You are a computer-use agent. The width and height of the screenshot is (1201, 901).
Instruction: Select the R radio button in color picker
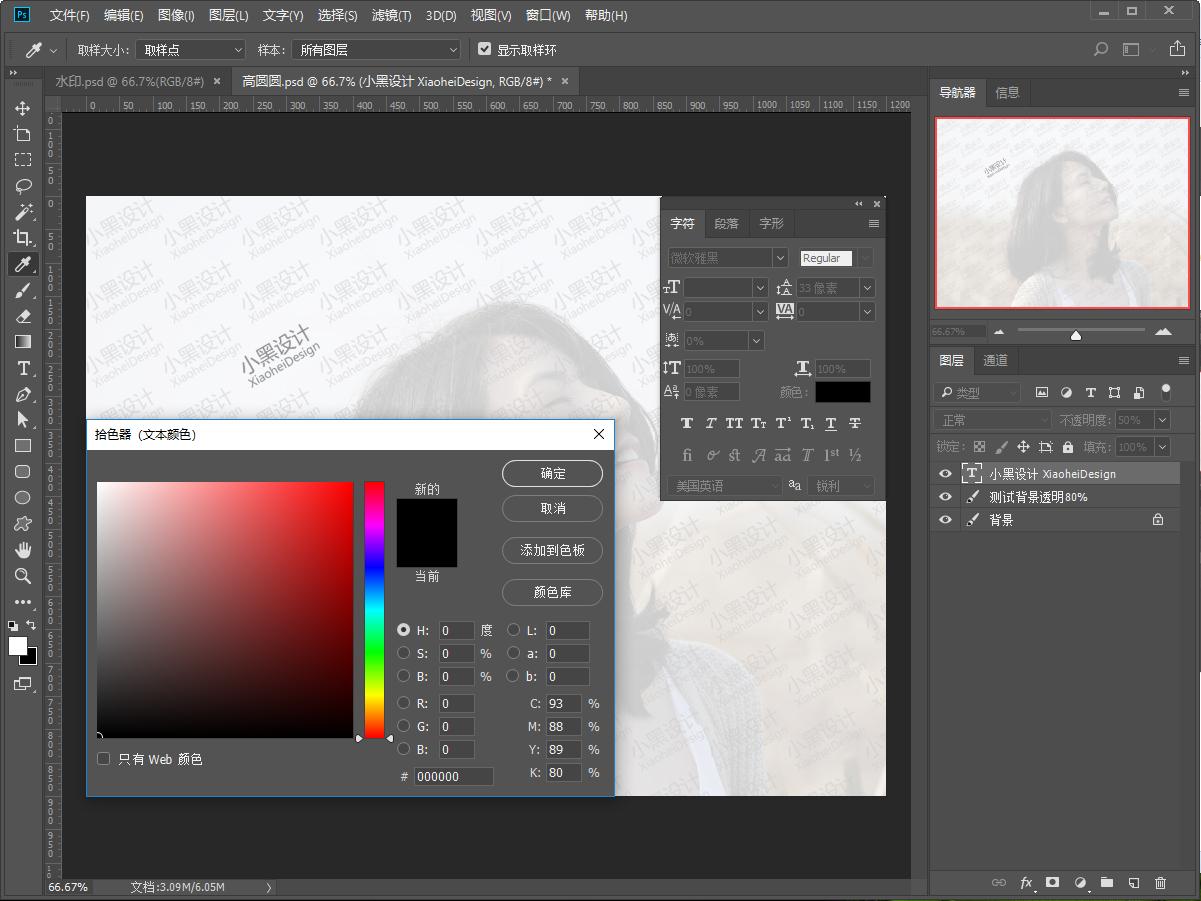point(404,703)
